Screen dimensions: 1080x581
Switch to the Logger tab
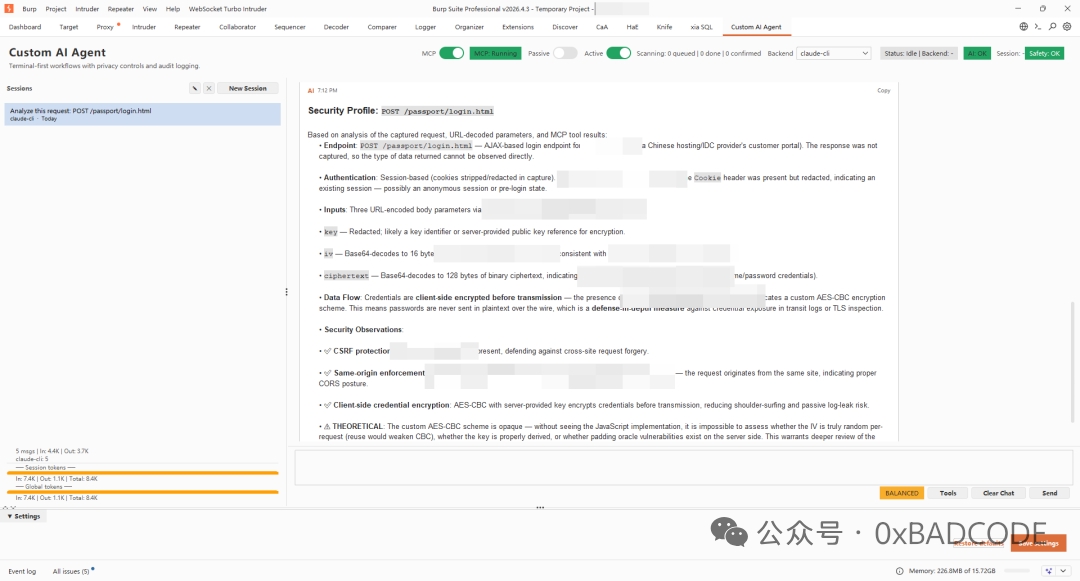point(426,27)
